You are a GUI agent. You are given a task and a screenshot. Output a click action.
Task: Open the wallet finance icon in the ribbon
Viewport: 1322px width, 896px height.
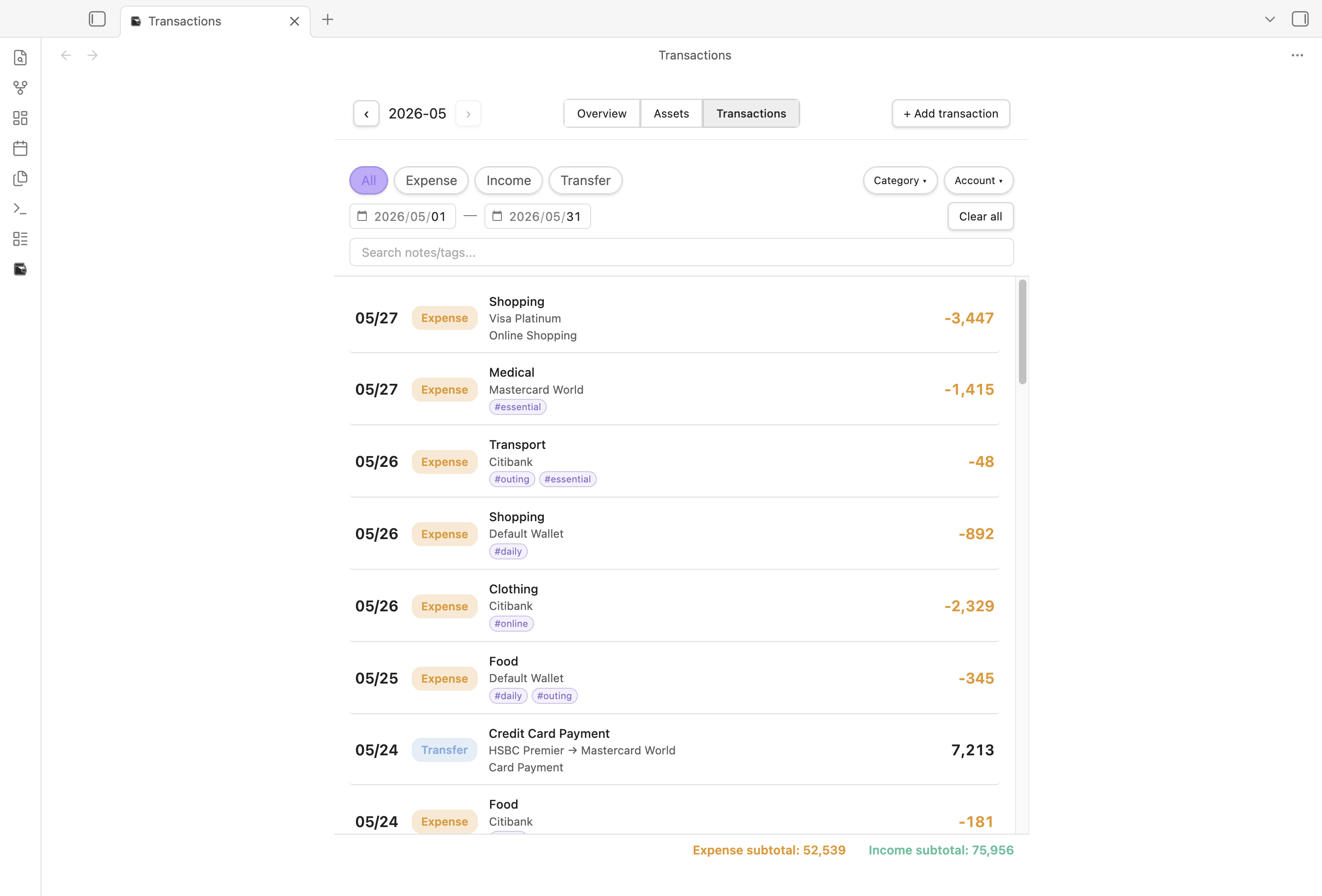coord(20,269)
